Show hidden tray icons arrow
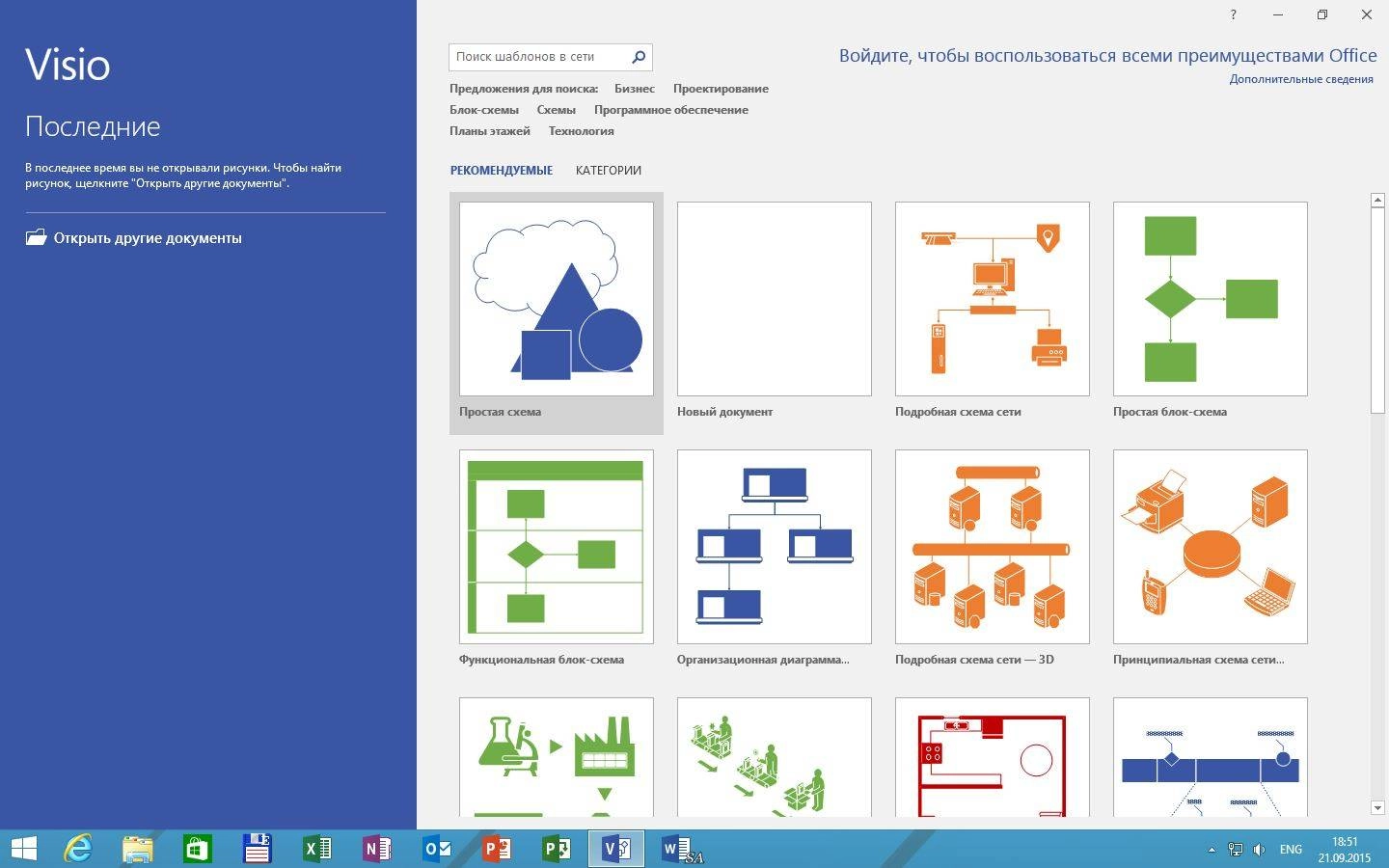The image size is (1389, 868). click(x=1212, y=850)
